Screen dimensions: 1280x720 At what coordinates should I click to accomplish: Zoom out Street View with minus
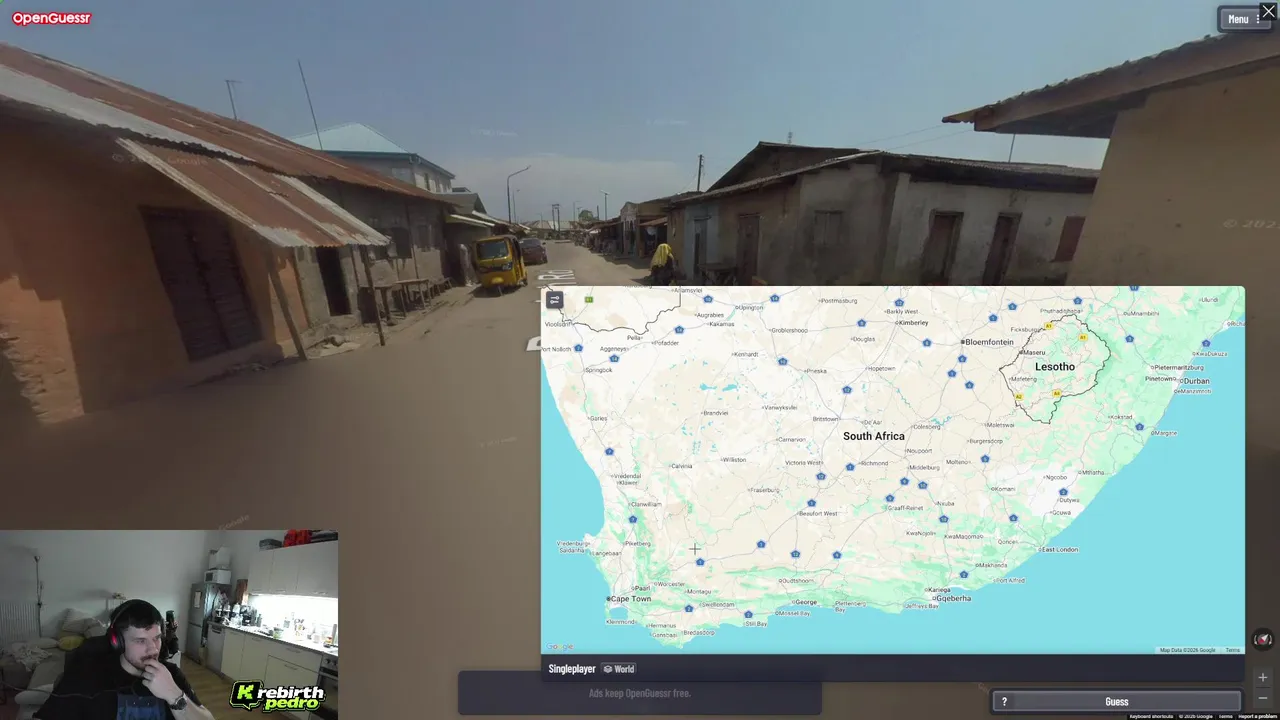pos(1262,697)
